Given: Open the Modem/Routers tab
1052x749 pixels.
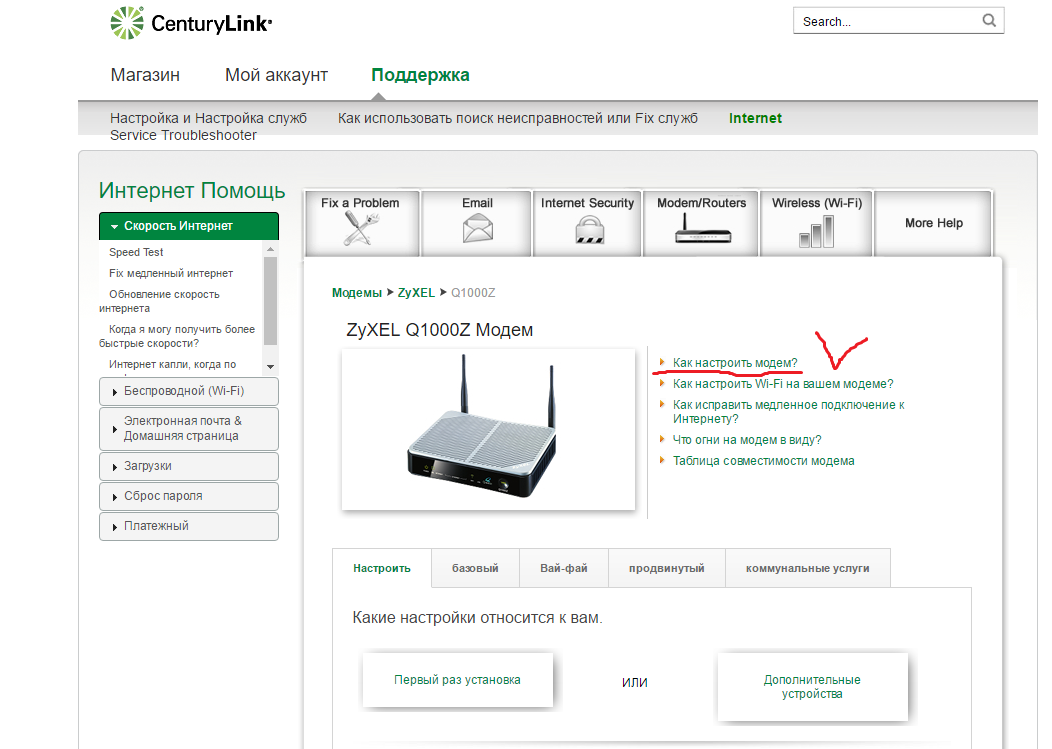Looking at the screenshot, I should [x=701, y=223].
